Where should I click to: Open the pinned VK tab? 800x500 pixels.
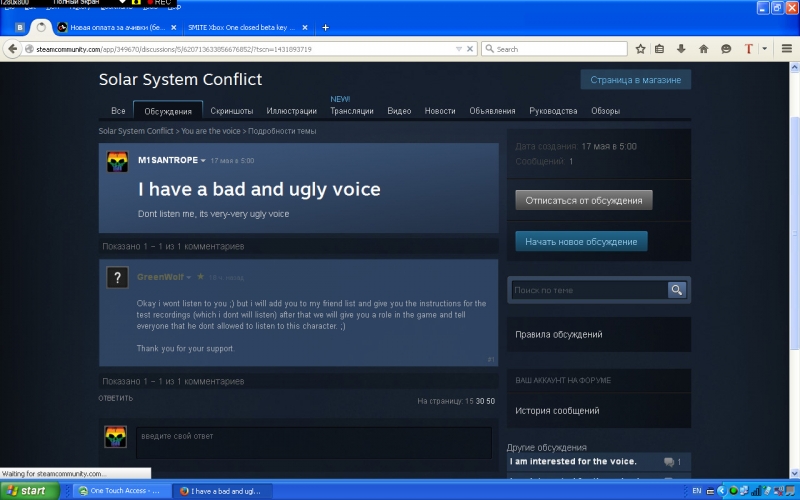click(x=20, y=28)
